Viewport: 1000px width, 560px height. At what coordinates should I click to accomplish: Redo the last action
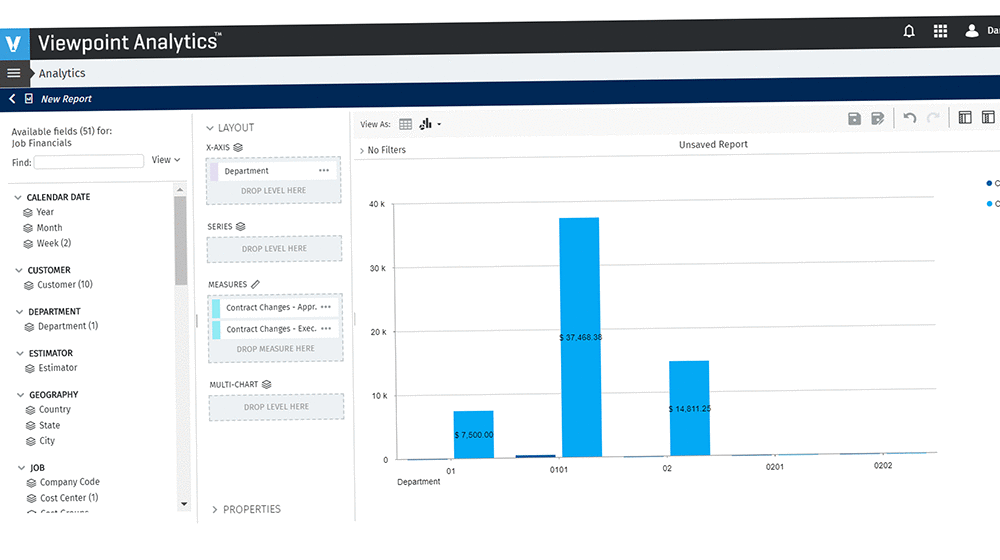pos(933,117)
